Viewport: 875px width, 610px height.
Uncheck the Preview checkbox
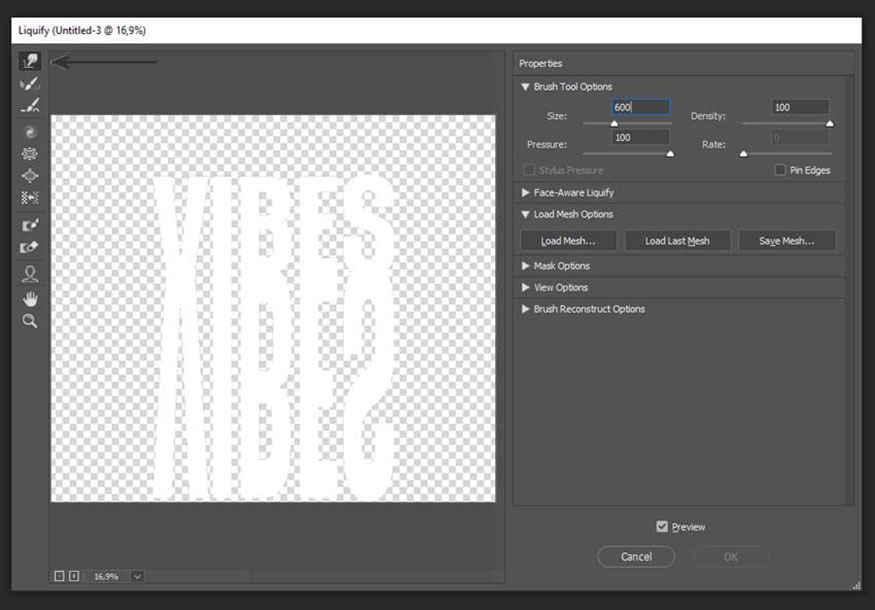(662, 526)
